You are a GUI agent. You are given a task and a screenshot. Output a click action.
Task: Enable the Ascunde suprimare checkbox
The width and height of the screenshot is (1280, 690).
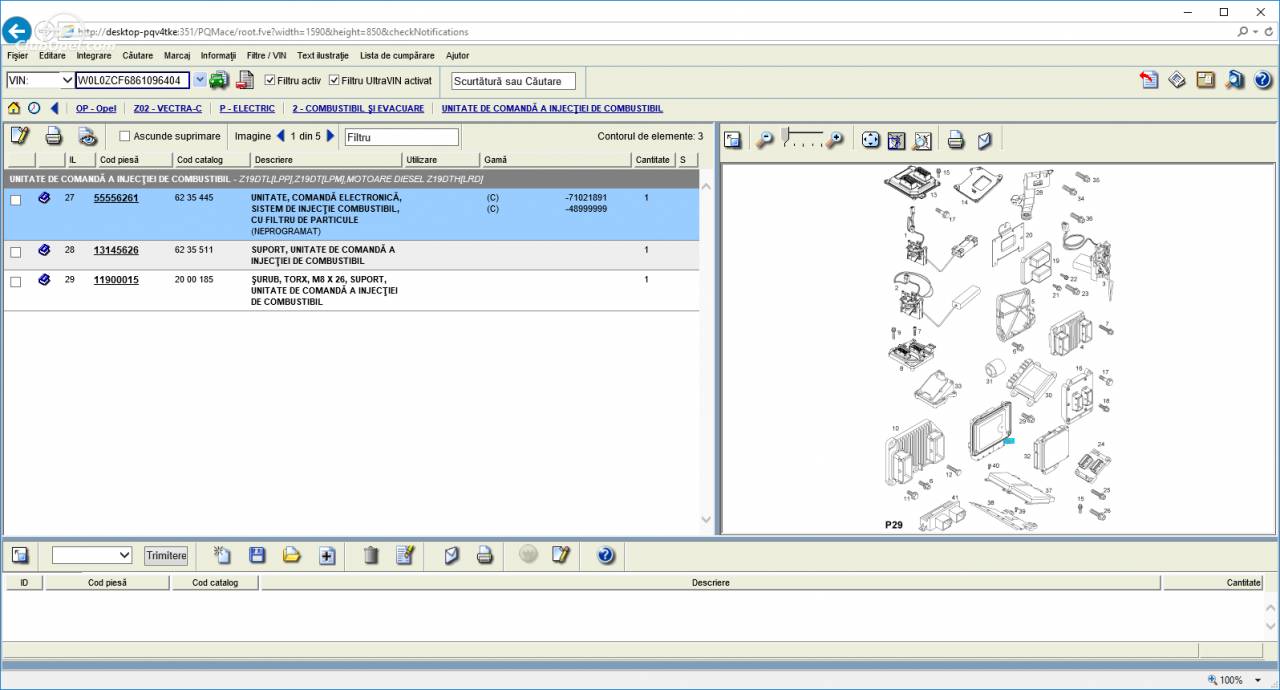tap(125, 136)
